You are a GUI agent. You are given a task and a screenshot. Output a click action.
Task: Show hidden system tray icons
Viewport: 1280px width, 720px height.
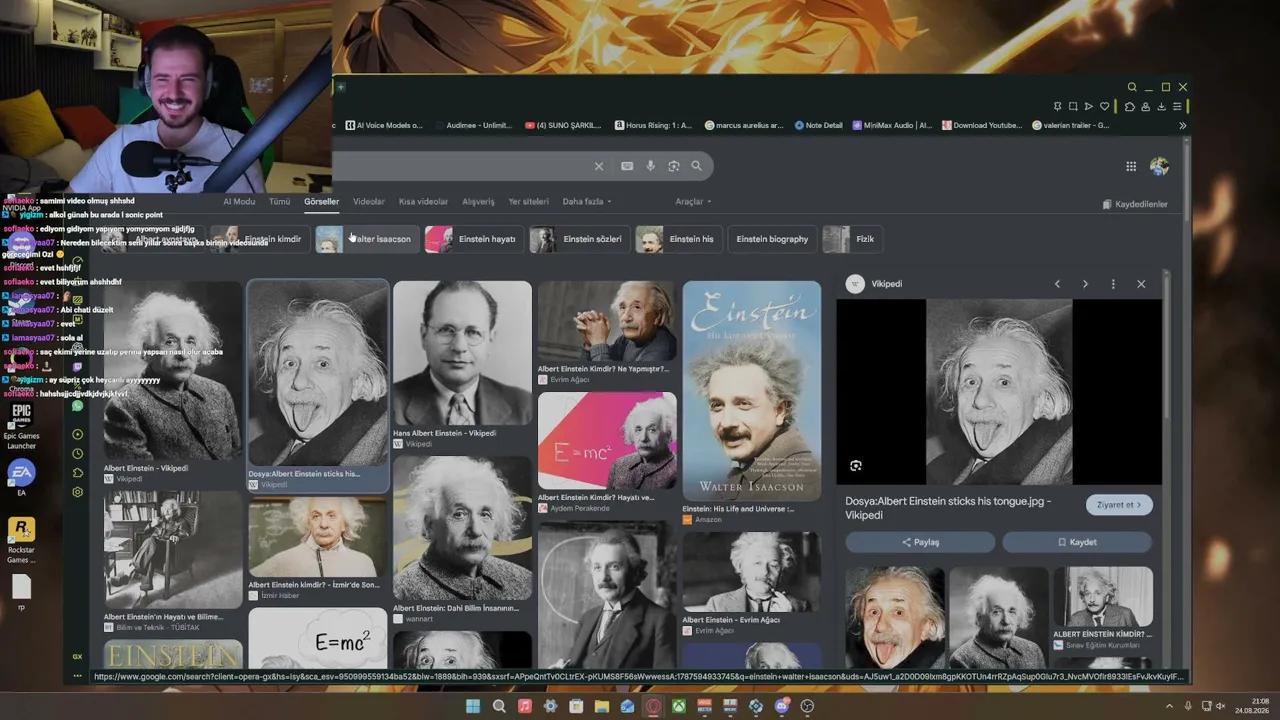pos(1169,706)
